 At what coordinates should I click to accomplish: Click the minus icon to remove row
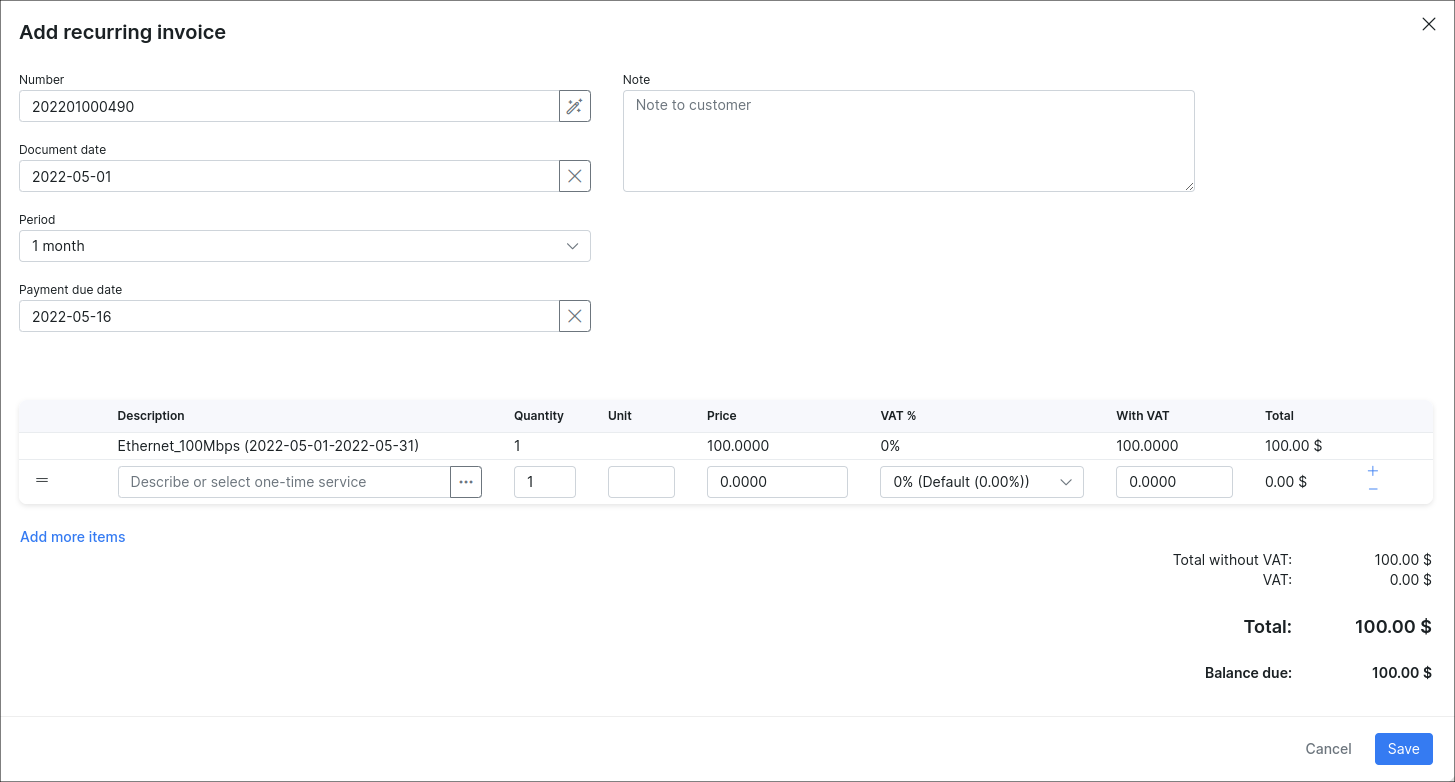pos(1373,489)
